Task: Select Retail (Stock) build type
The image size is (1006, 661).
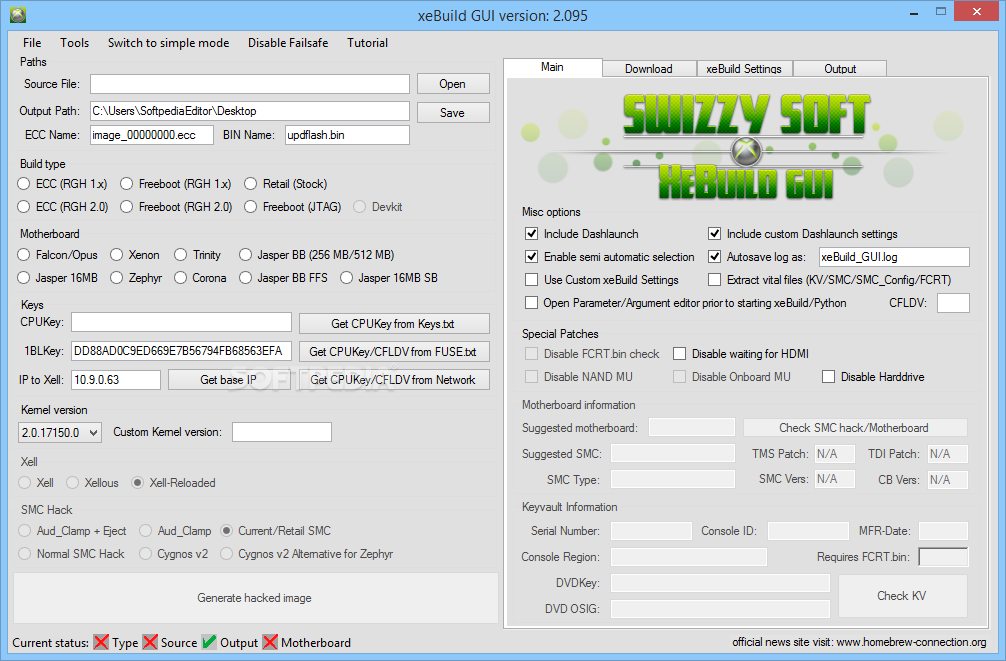Action: [286, 184]
